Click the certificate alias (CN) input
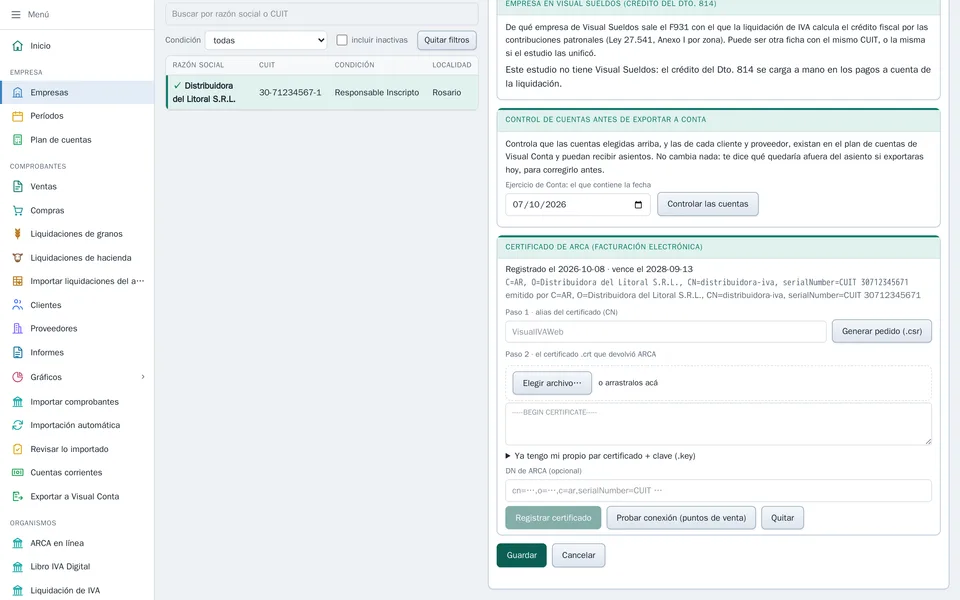The width and height of the screenshot is (960, 600). 666,332
